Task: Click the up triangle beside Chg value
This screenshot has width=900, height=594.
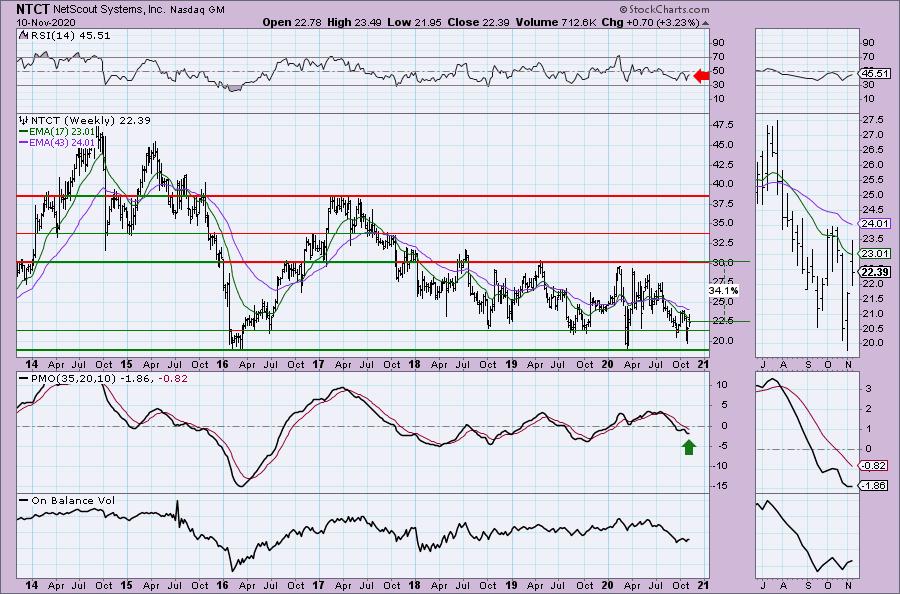Action: [x=705, y=24]
